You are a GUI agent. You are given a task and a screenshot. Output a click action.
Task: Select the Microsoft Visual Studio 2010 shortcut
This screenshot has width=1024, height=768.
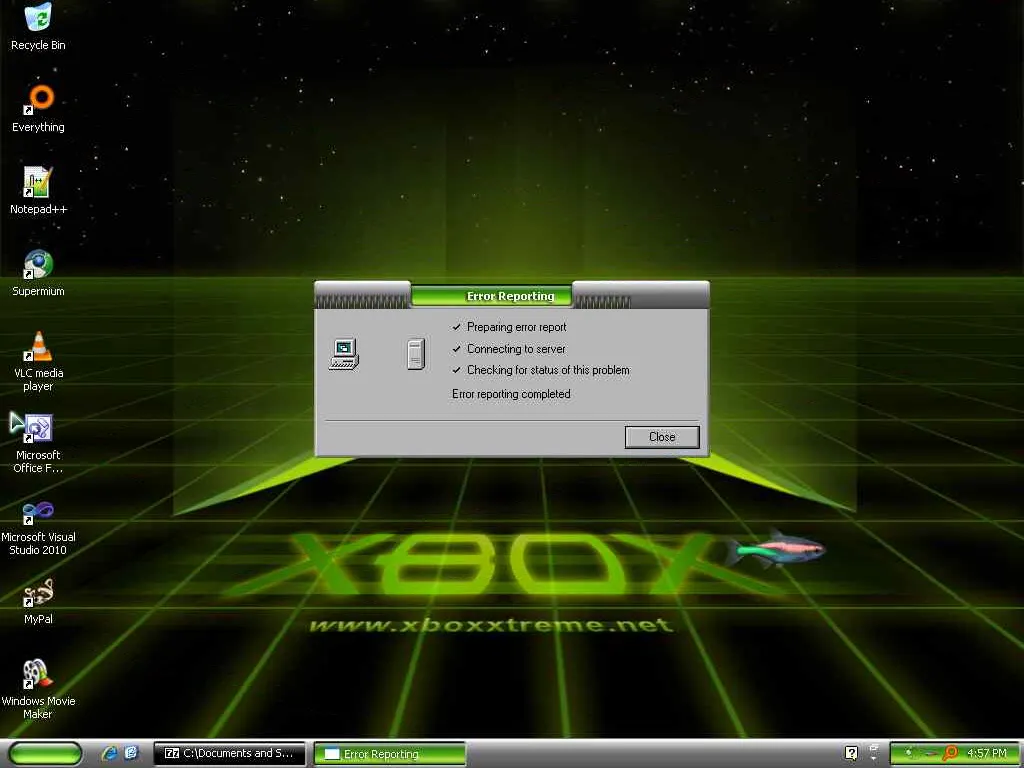(38, 528)
